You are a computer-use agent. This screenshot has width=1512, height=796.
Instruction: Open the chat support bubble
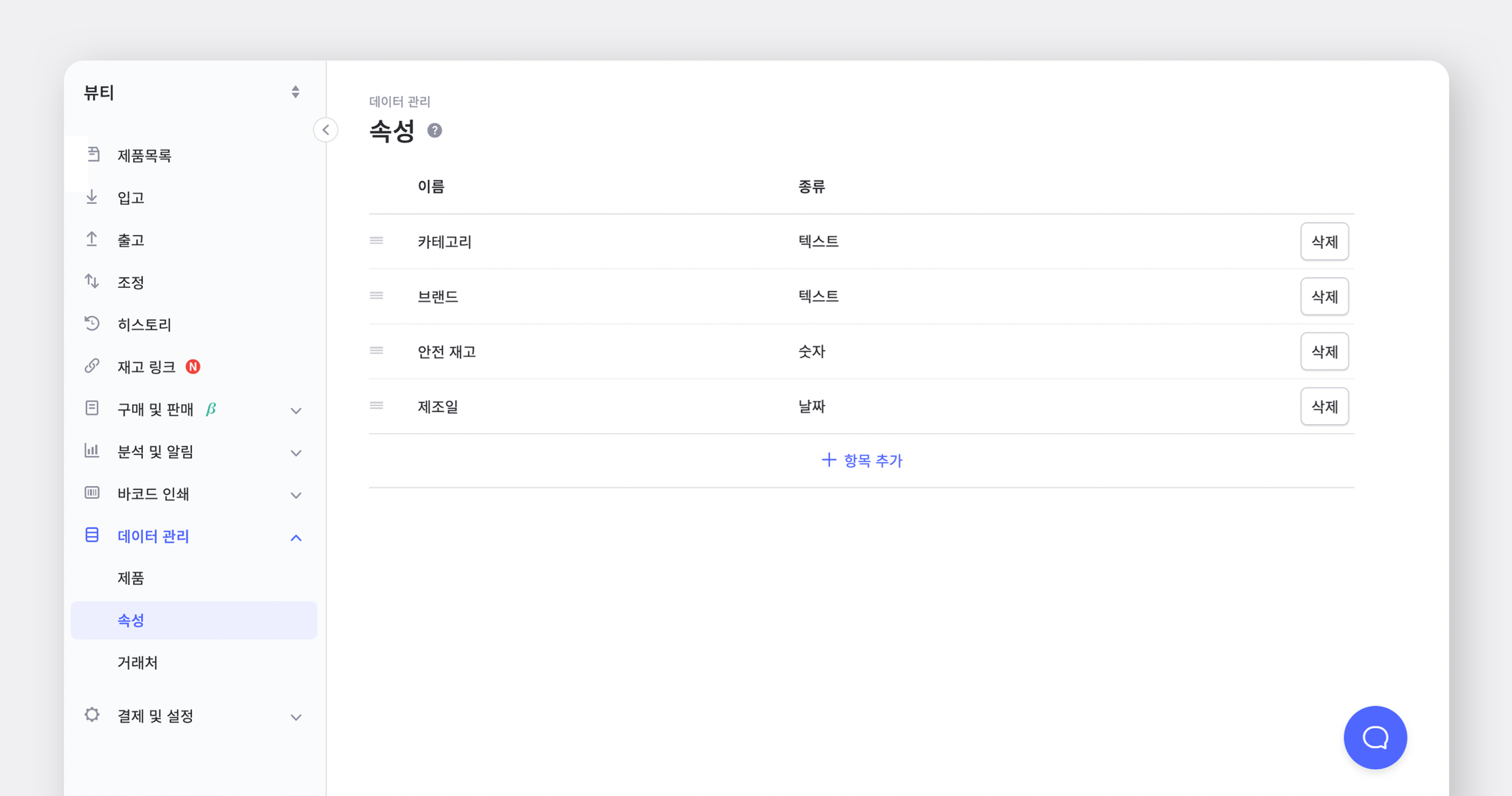pos(1375,738)
